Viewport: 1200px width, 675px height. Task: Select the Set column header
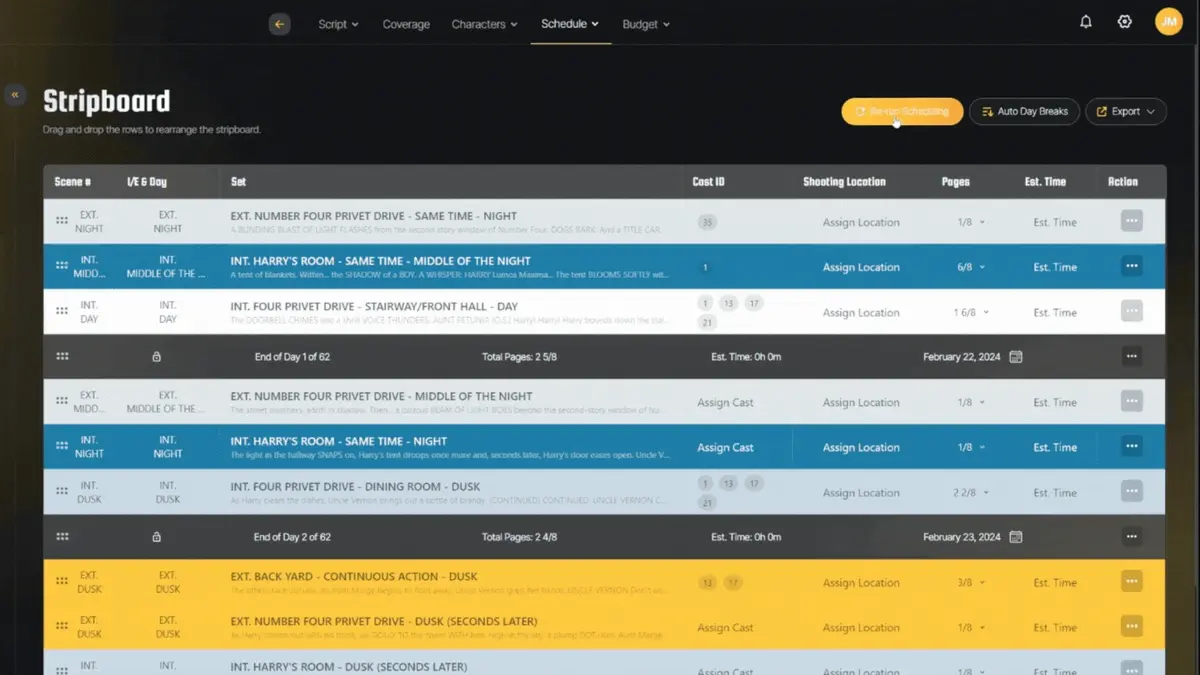coord(238,182)
